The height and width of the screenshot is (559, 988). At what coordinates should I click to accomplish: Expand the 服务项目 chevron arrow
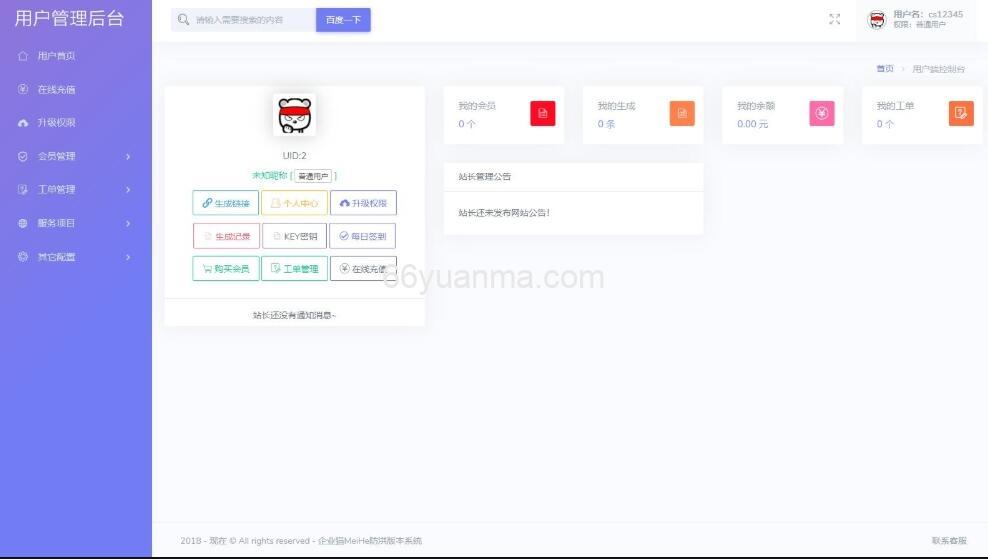click(x=128, y=223)
